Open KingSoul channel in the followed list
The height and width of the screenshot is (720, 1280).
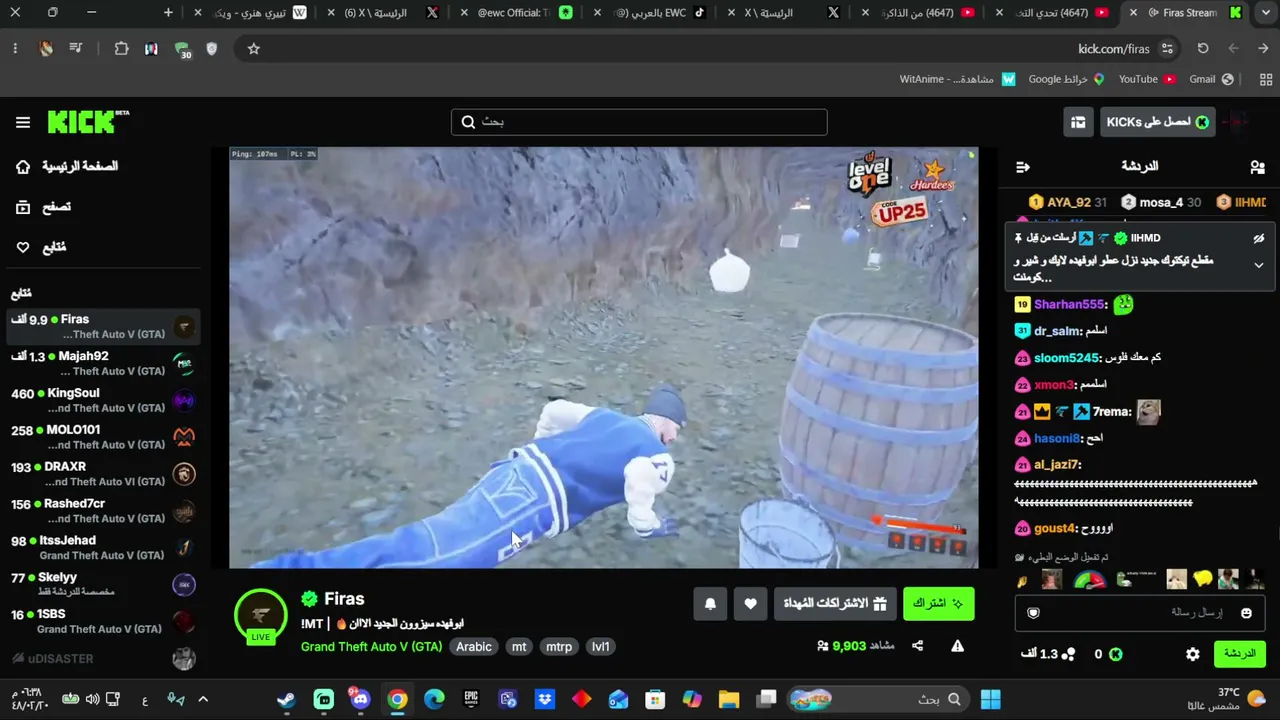coord(102,400)
